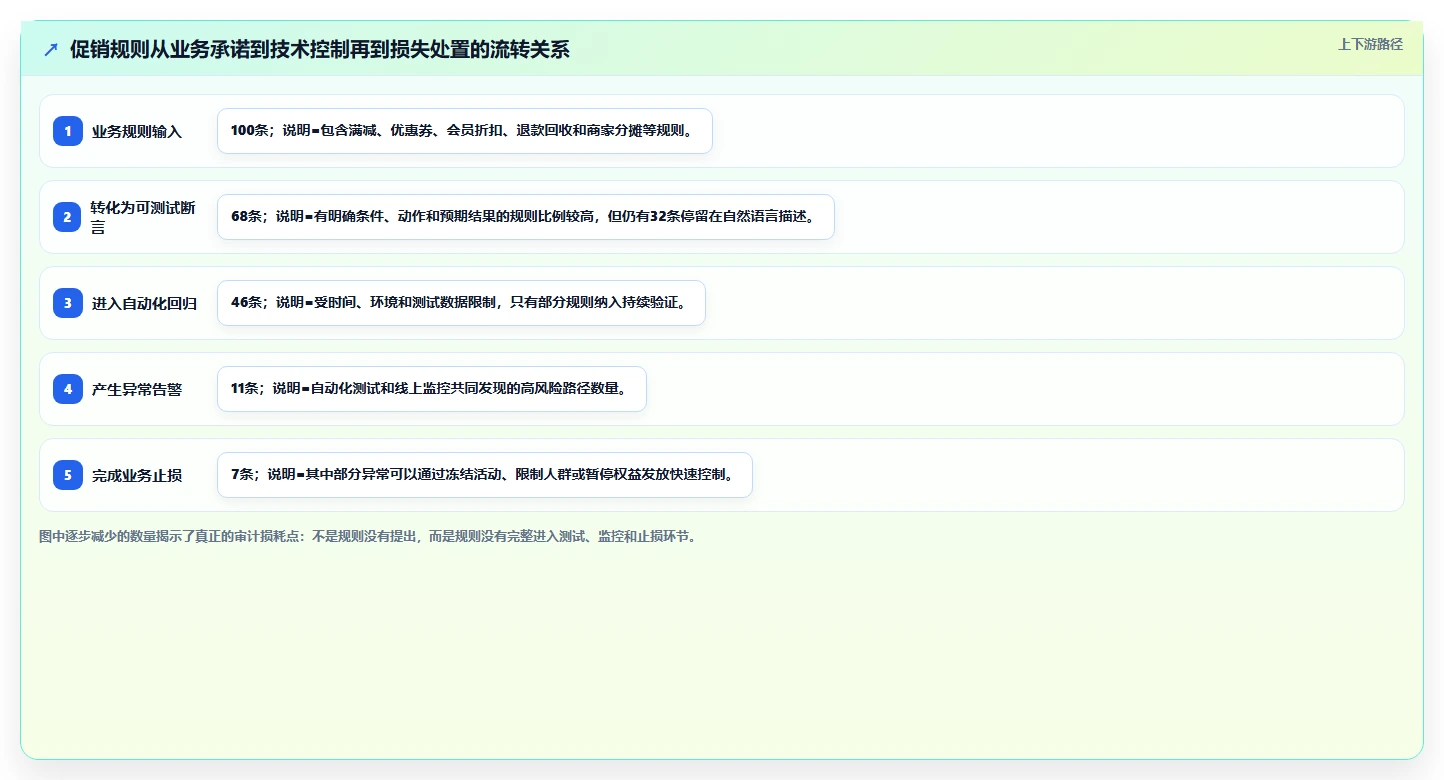Select the title 促销规则从业务承诺到技术控制再到损失处置的流转关系

(320, 49)
